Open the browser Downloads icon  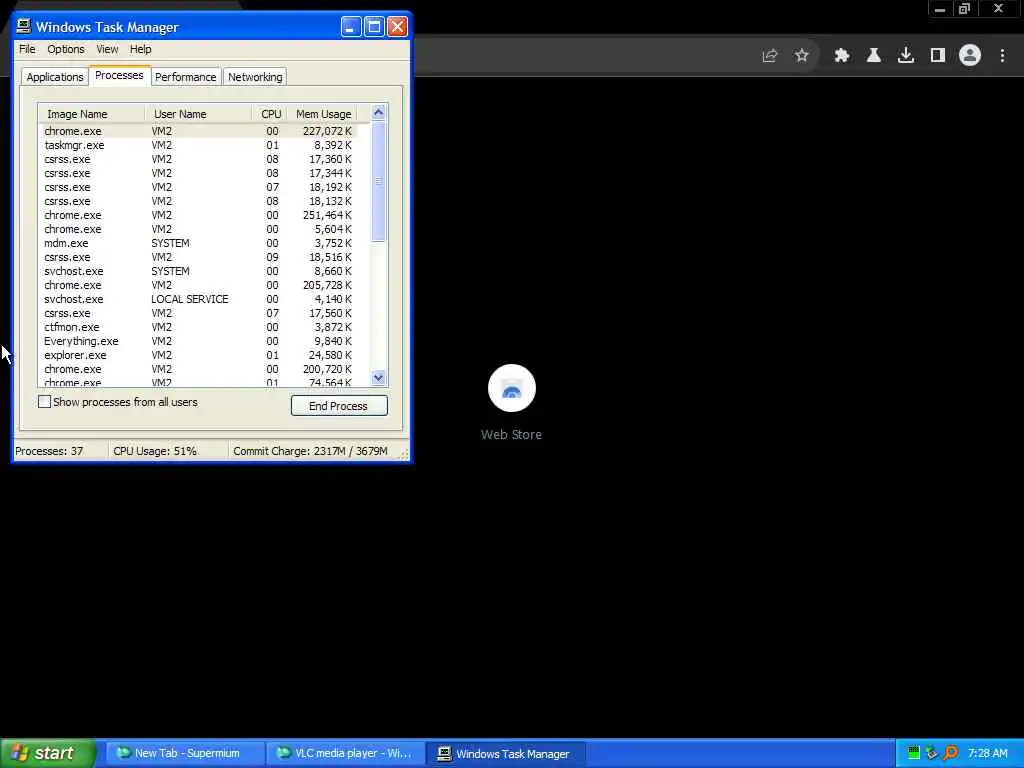tap(905, 56)
